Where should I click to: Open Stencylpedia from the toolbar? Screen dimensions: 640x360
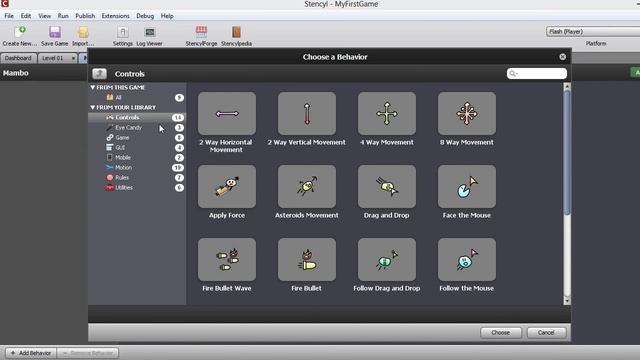click(x=236, y=36)
